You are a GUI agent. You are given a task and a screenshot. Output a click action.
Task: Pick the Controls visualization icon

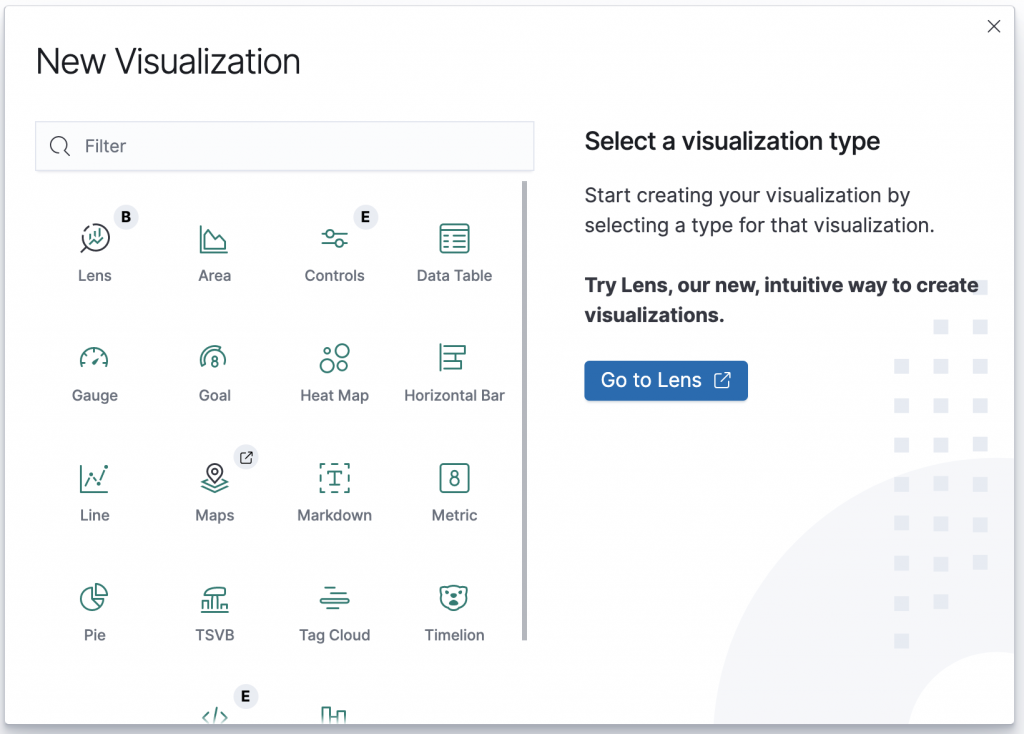click(334, 239)
